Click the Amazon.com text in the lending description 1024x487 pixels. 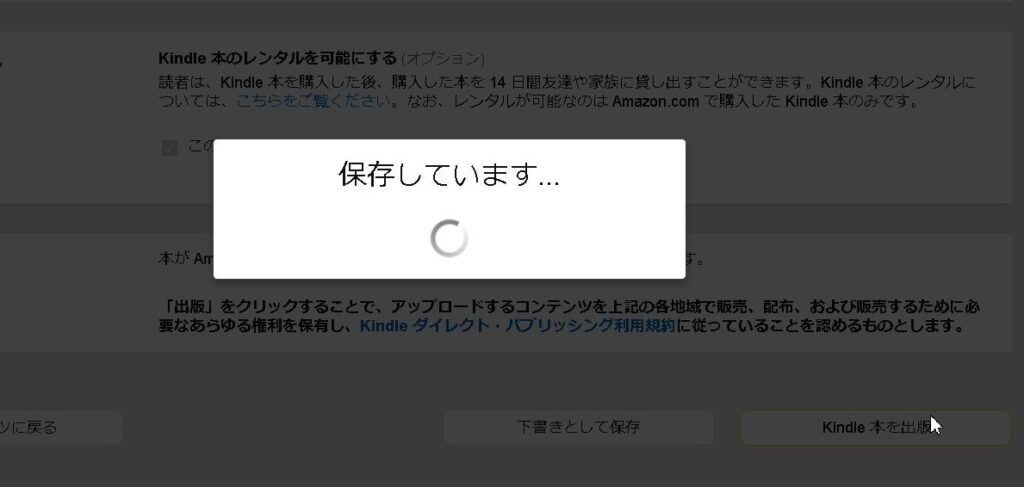click(x=656, y=102)
